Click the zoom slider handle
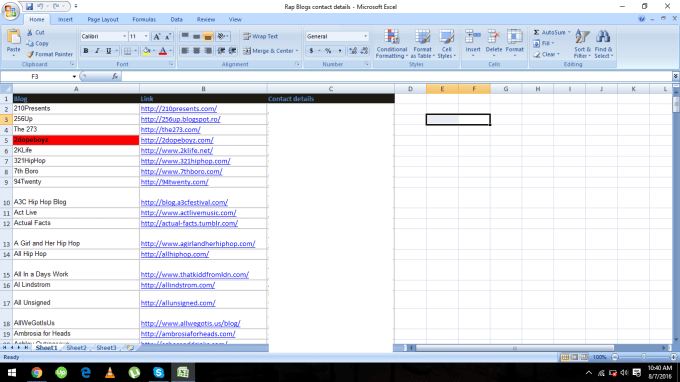 [644, 357]
